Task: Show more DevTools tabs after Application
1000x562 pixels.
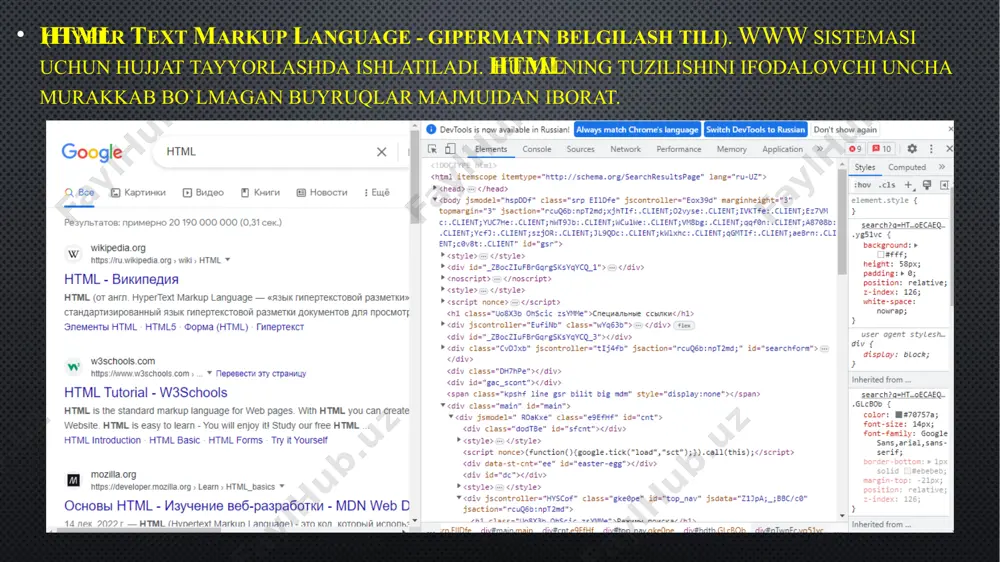Action: 820,149
